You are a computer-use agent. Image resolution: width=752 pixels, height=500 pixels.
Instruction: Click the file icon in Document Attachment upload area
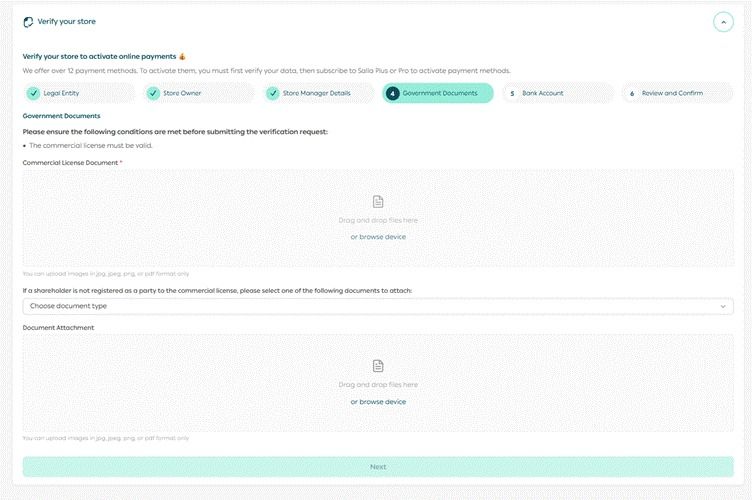378,366
